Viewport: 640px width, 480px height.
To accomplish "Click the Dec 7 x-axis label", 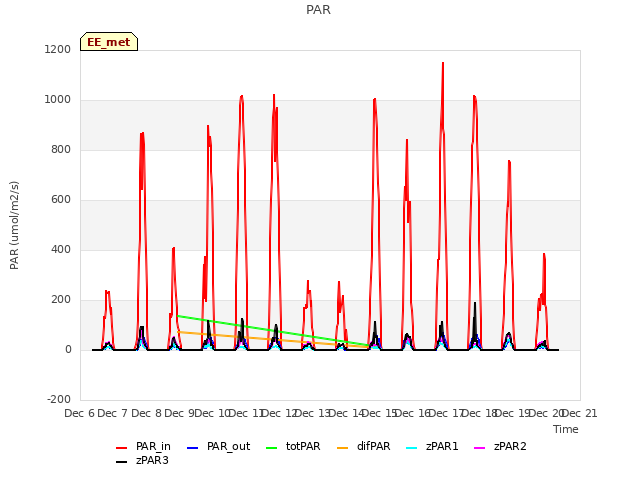I will pyautogui.click(x=113, y=413).
